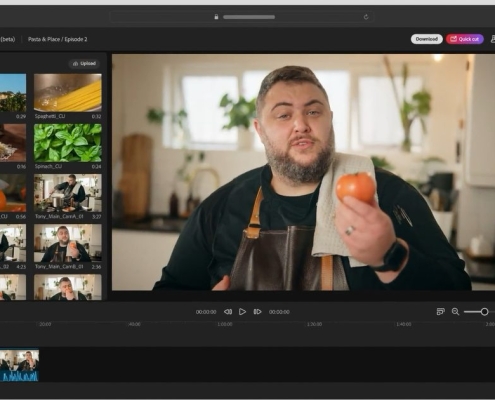The width and height of the screenshot is (495, 400).
Task: Open the captions/track layout icon
Action: pyautogui.click(x=440, y=312)
